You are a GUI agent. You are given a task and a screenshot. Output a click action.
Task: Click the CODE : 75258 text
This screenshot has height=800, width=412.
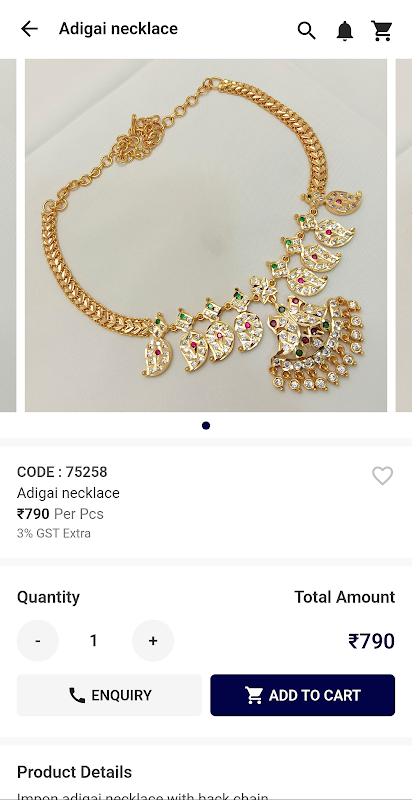point(62,472)
